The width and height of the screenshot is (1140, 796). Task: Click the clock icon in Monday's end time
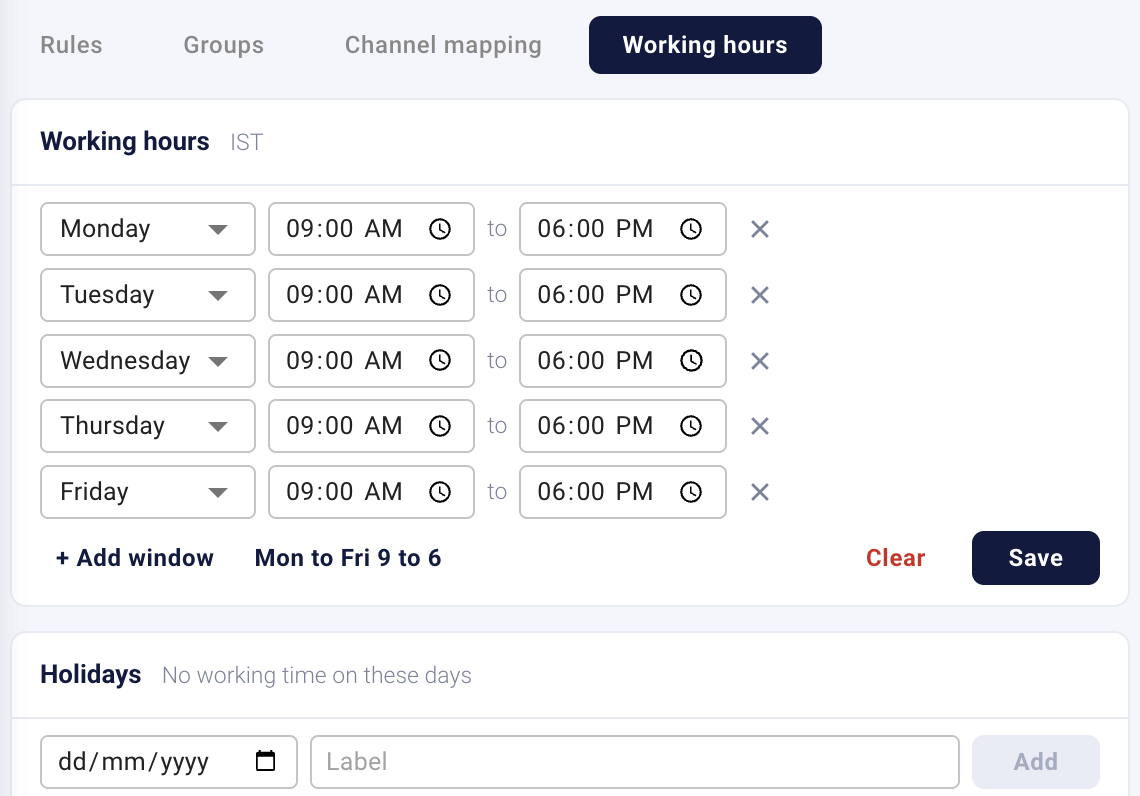click(x=691, y=229)
